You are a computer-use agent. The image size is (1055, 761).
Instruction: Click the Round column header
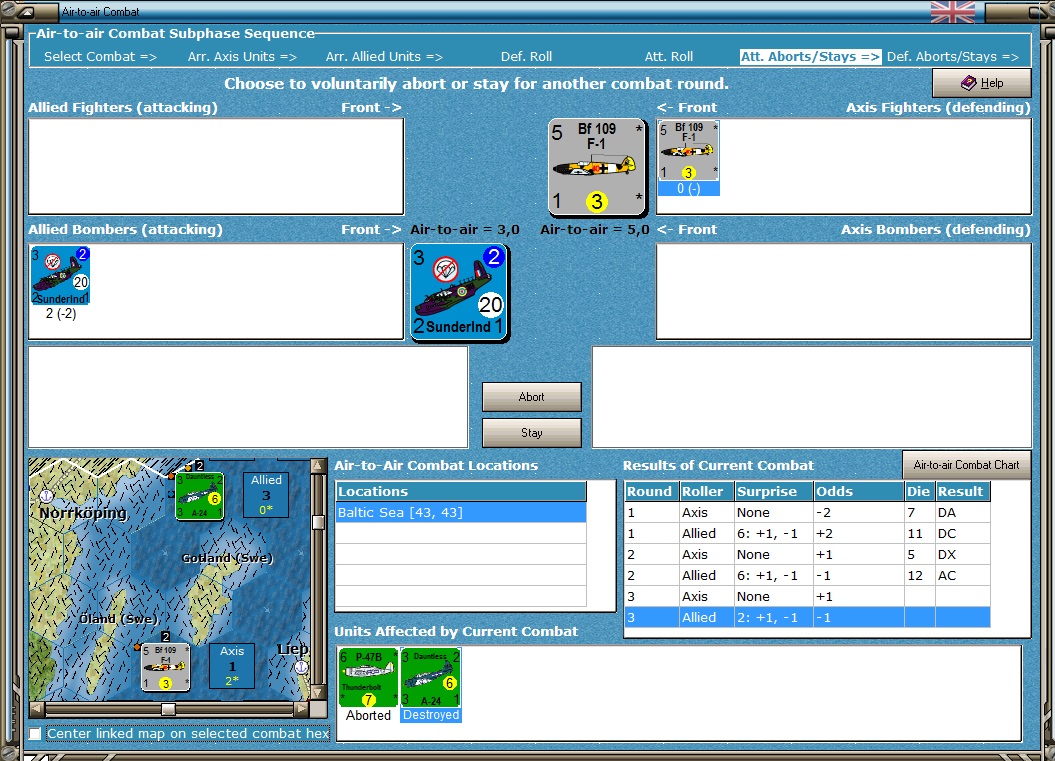point(651,491)
